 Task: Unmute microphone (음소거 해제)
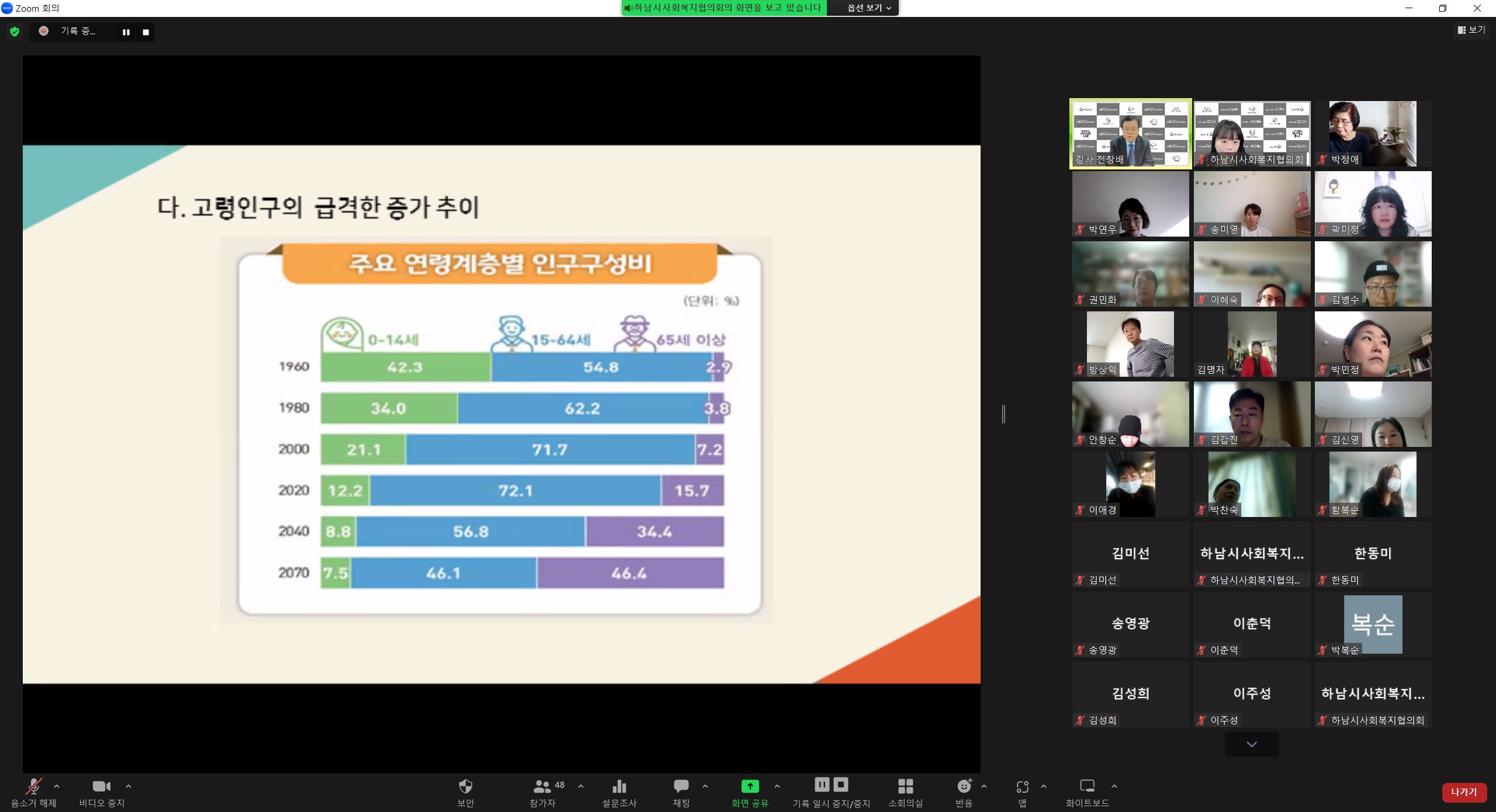33,786
